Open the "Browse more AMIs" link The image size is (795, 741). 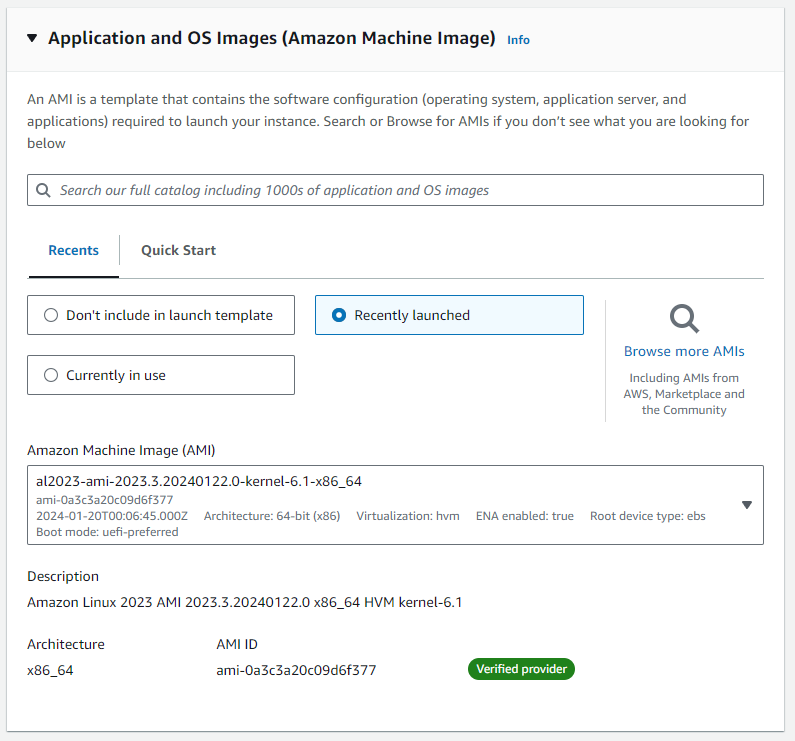(684, 351)
